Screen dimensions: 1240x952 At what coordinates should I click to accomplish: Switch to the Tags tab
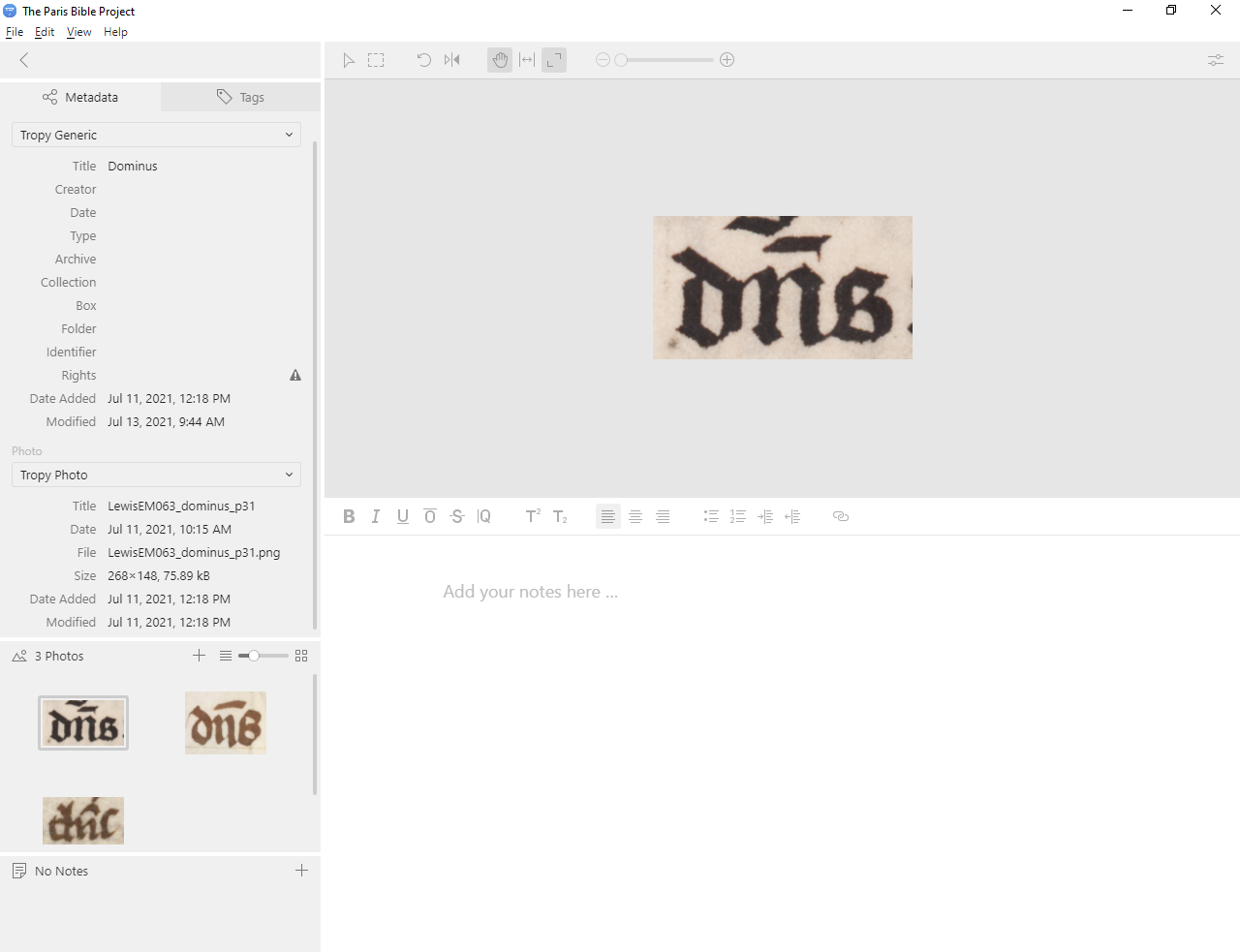pos(240,97)
